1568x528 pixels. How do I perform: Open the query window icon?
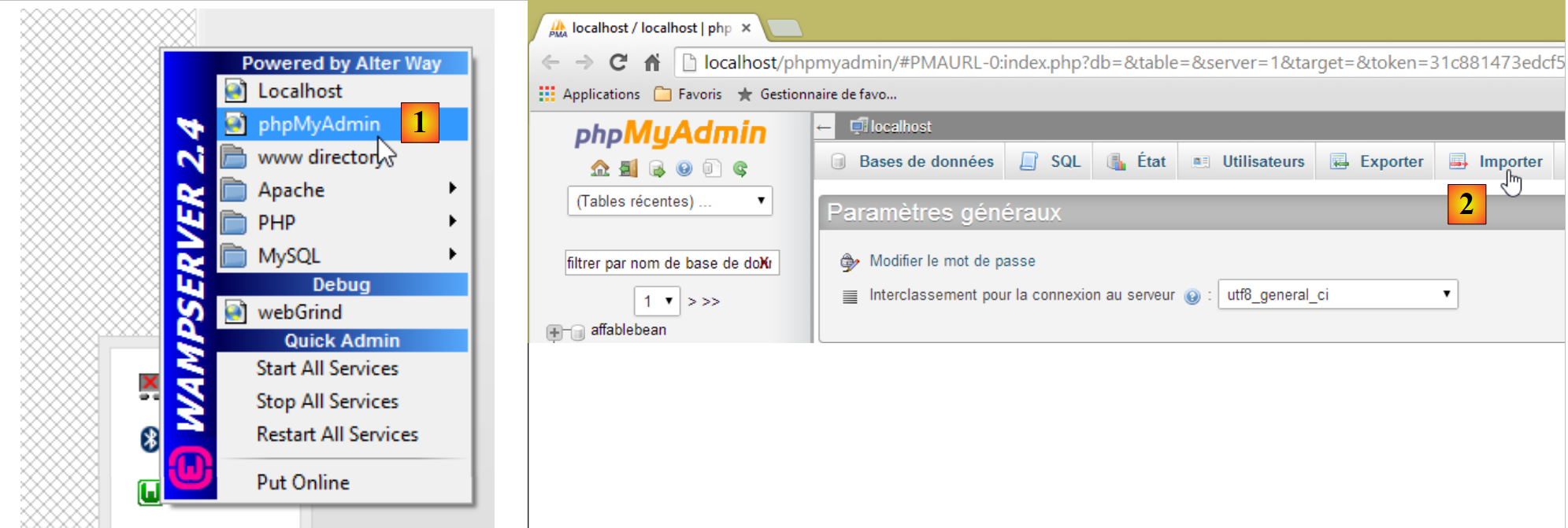point(657,168)
